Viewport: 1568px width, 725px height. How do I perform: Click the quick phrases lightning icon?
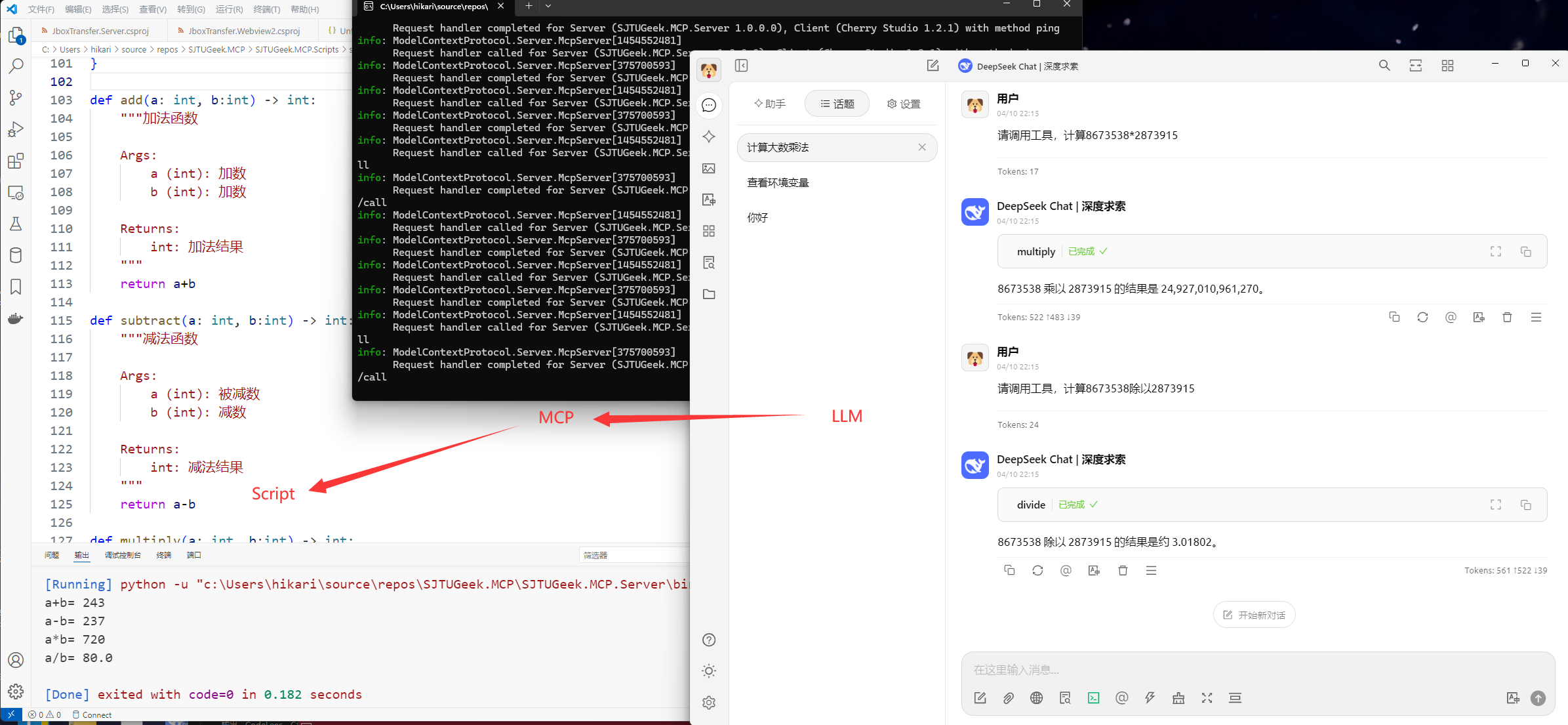point(1150,698)
